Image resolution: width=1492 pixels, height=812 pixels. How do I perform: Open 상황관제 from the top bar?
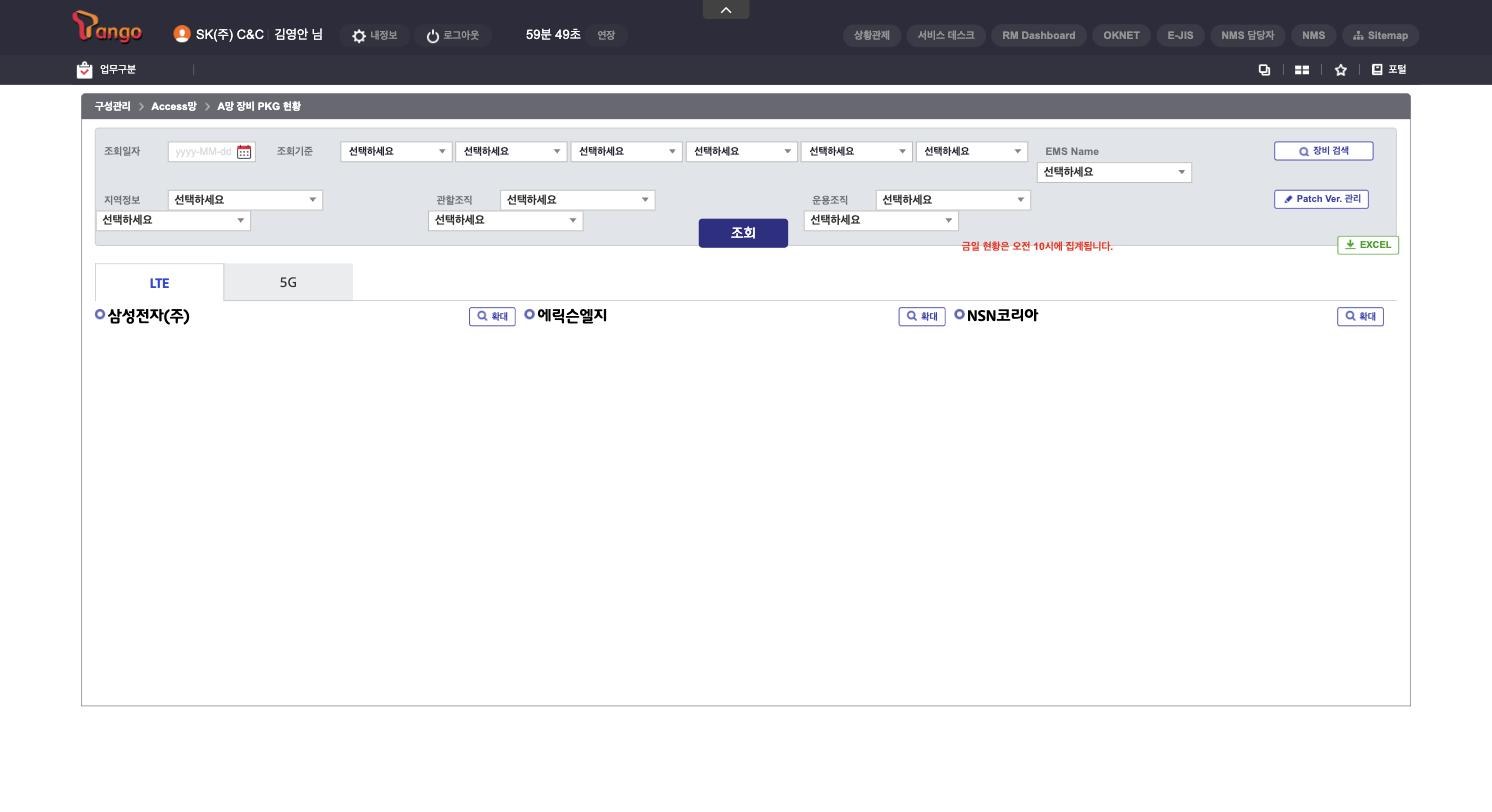click(x=872, y=35)
